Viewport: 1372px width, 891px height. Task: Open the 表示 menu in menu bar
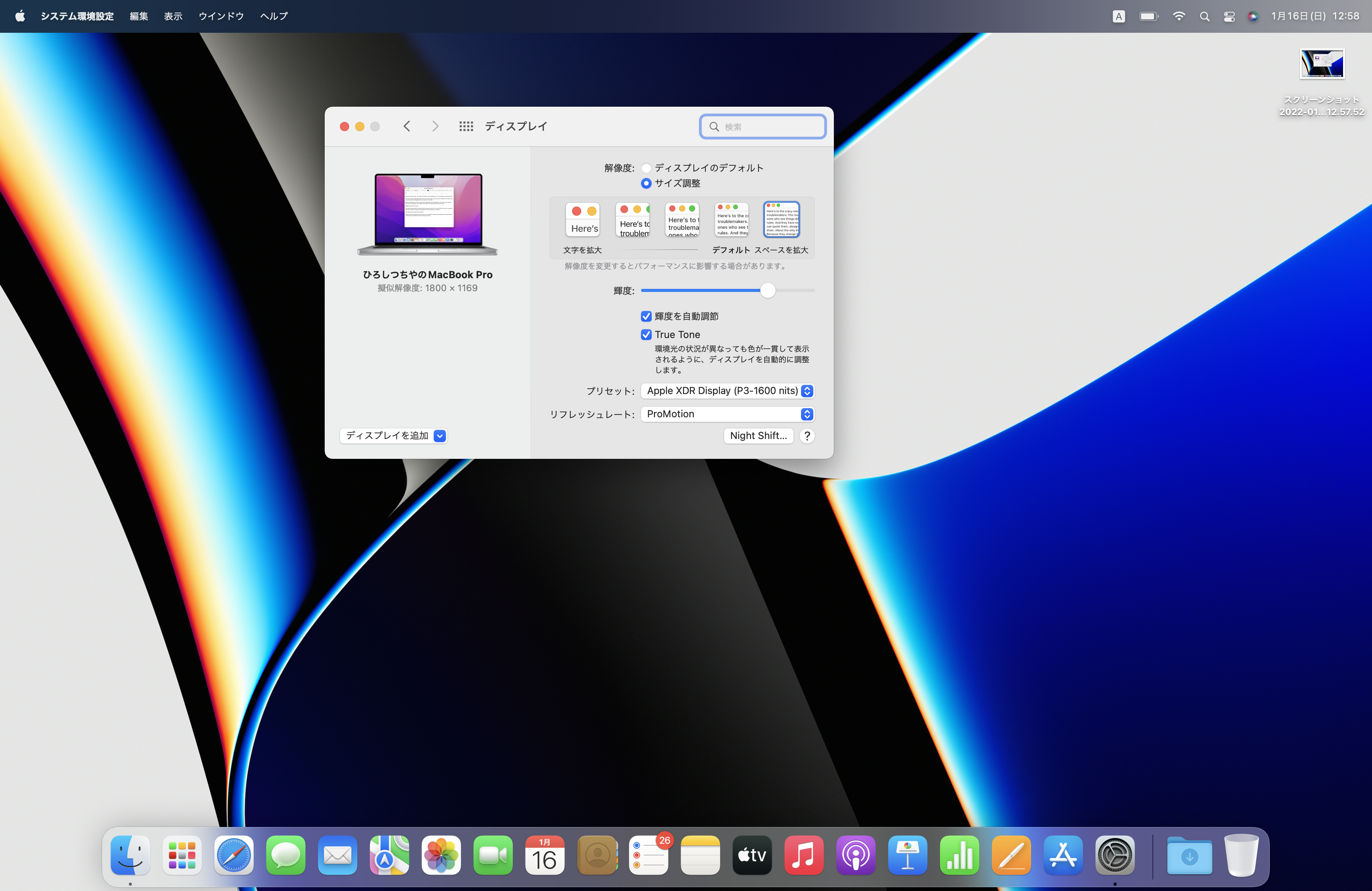pyautogui.click(x=173, y=16)
